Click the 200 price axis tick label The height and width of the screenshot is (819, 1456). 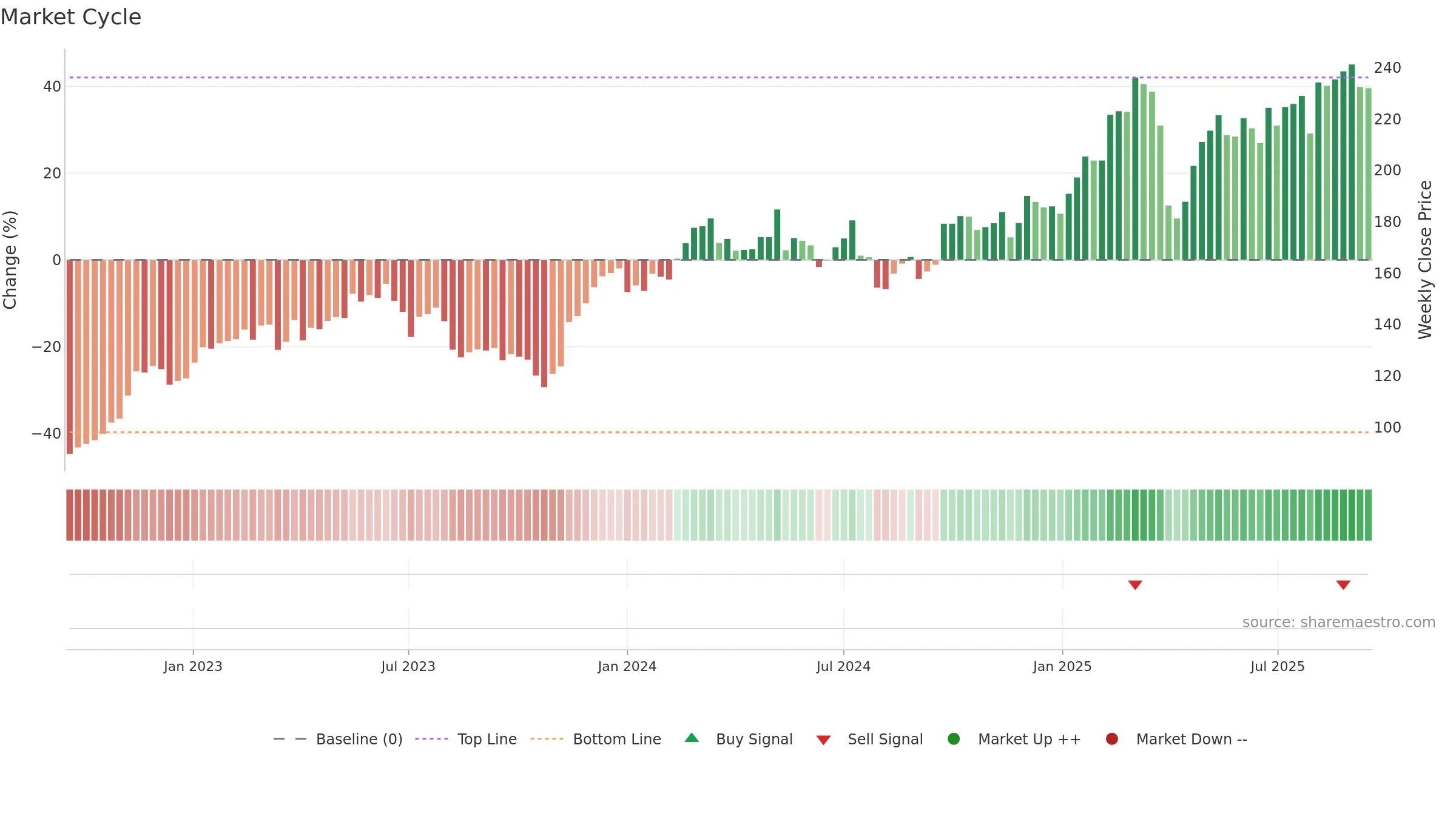tap(1387, 170)
